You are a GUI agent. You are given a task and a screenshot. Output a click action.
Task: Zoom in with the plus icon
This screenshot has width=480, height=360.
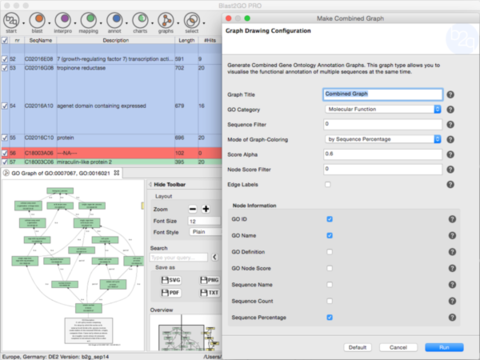(206, 209)
